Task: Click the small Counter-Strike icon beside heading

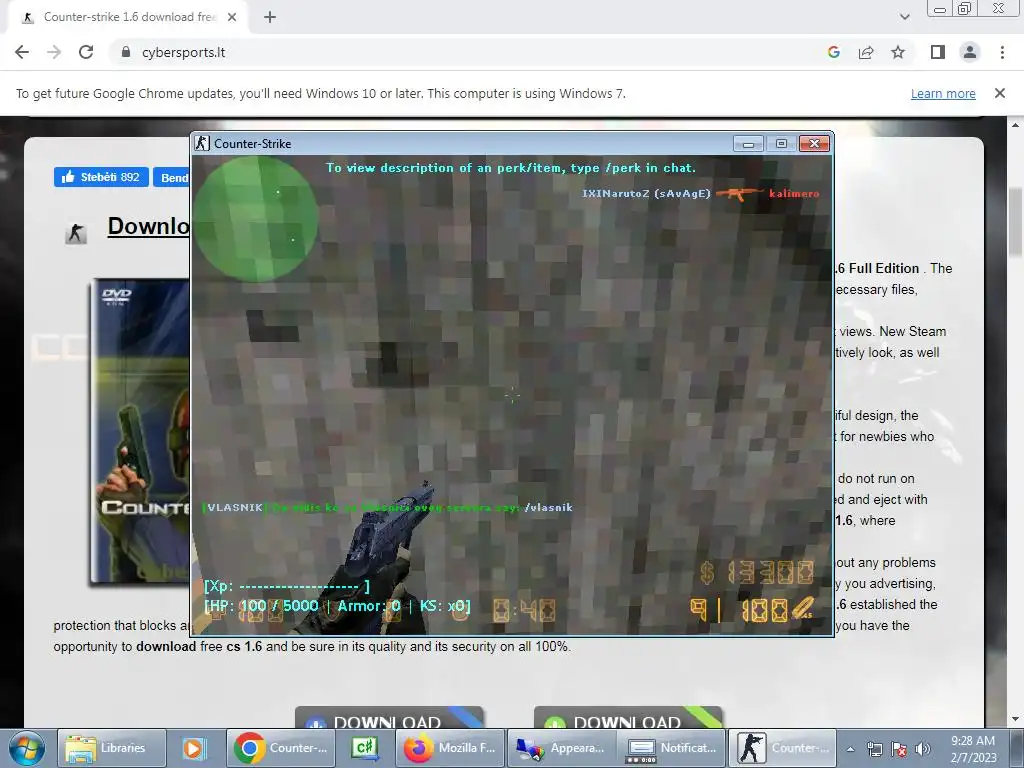Action: click(x=76, y=232)
